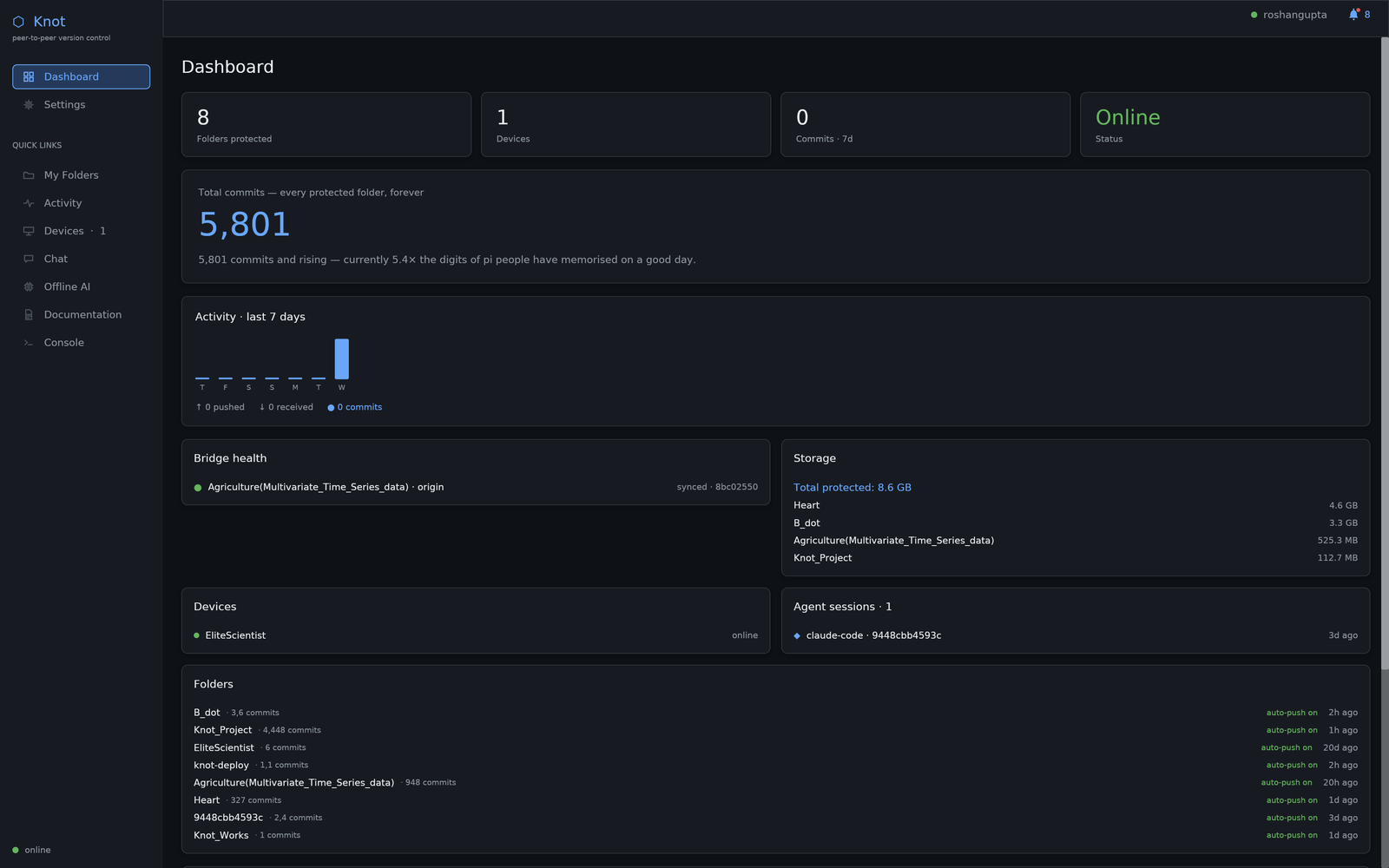Open the Devices stat card showing 1

click(x=626, y=124)
